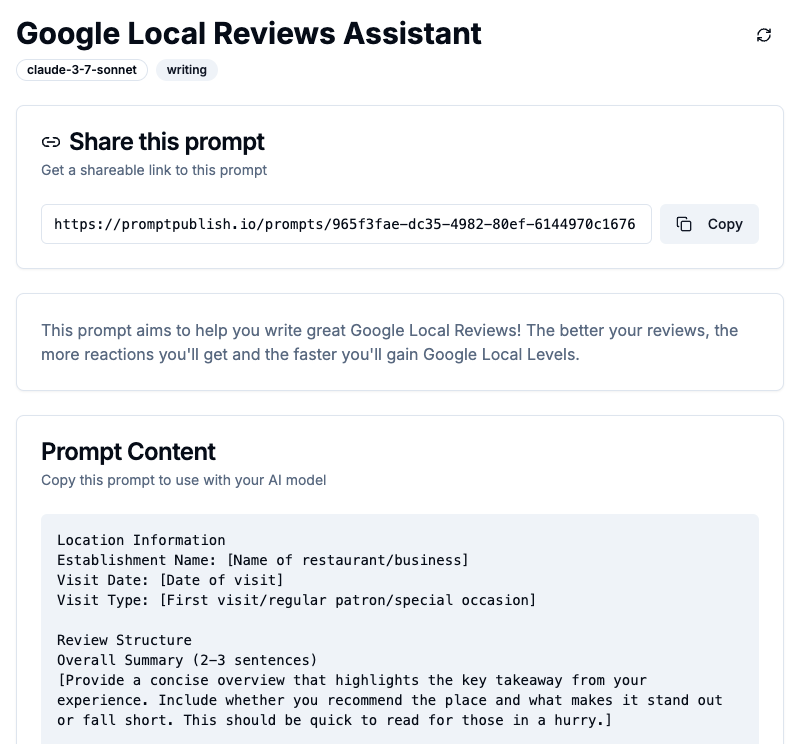This screenshot has height=744, width=810.
Task: Click the Prompt Content heading
Action: point(128,451)
